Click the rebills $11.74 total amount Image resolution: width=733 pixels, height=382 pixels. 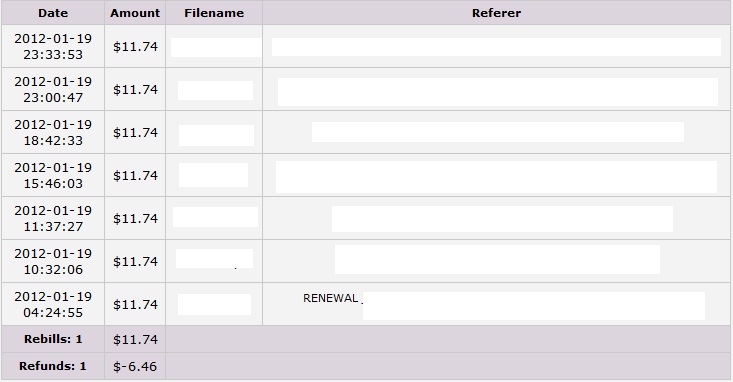point(135,339)
